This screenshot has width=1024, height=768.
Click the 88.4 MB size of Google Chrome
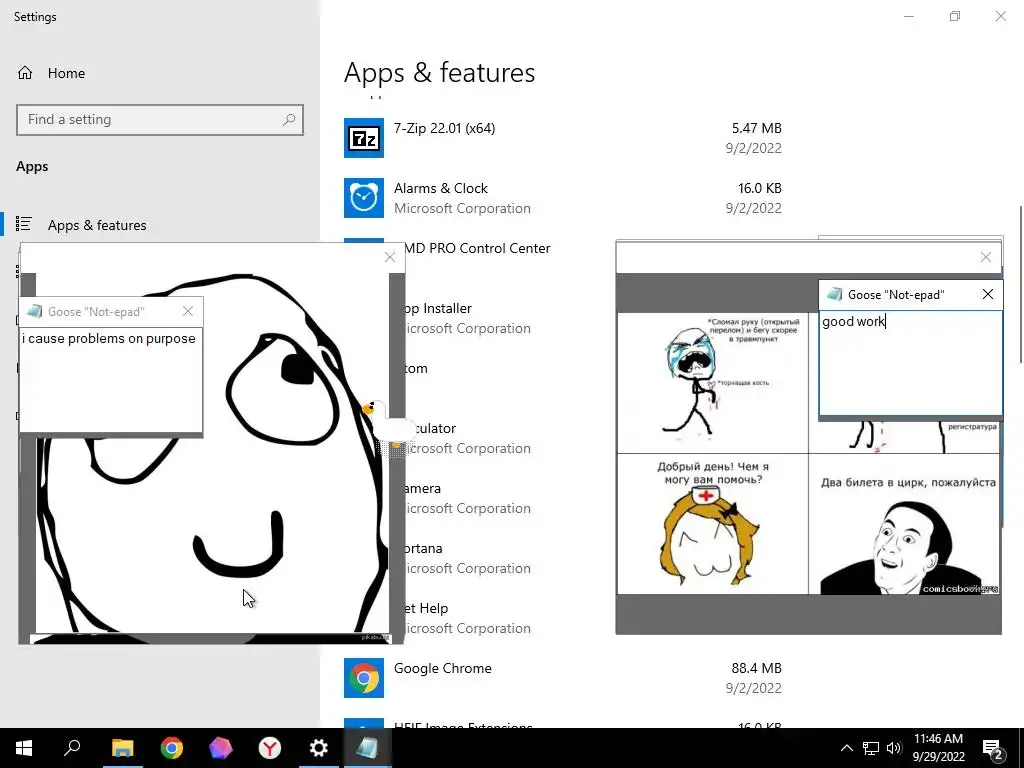[x=756, y=668]
